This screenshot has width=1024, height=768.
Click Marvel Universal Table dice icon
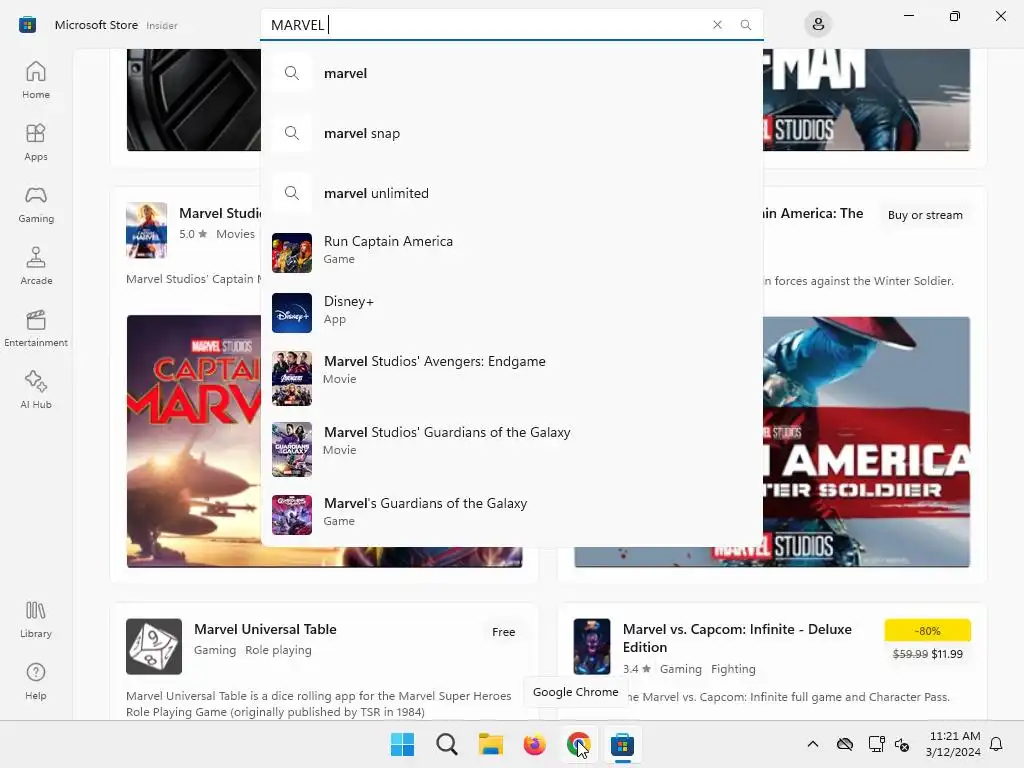154,647
